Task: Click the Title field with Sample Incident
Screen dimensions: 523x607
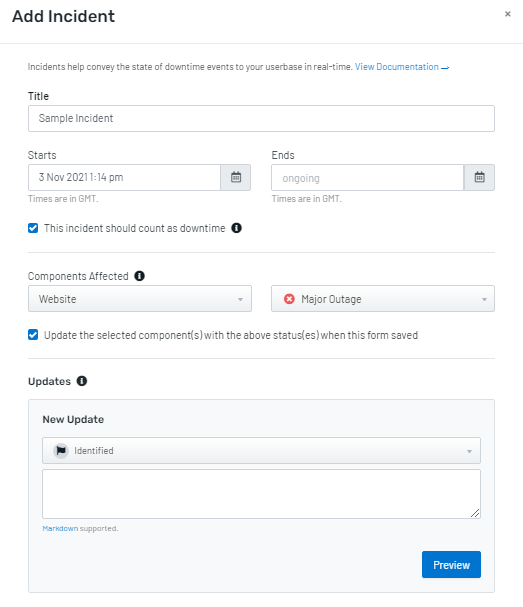Action: click(x=261, y=118)
